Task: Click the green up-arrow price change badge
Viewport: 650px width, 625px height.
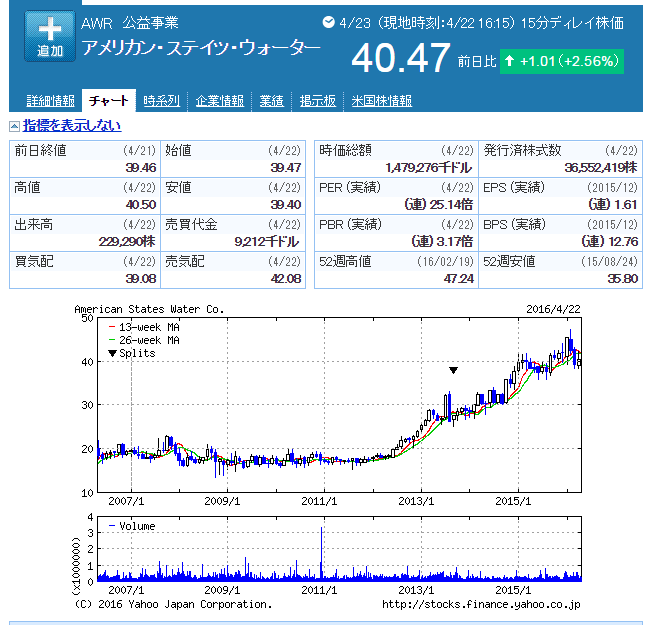Action: [x=561, y=61]
